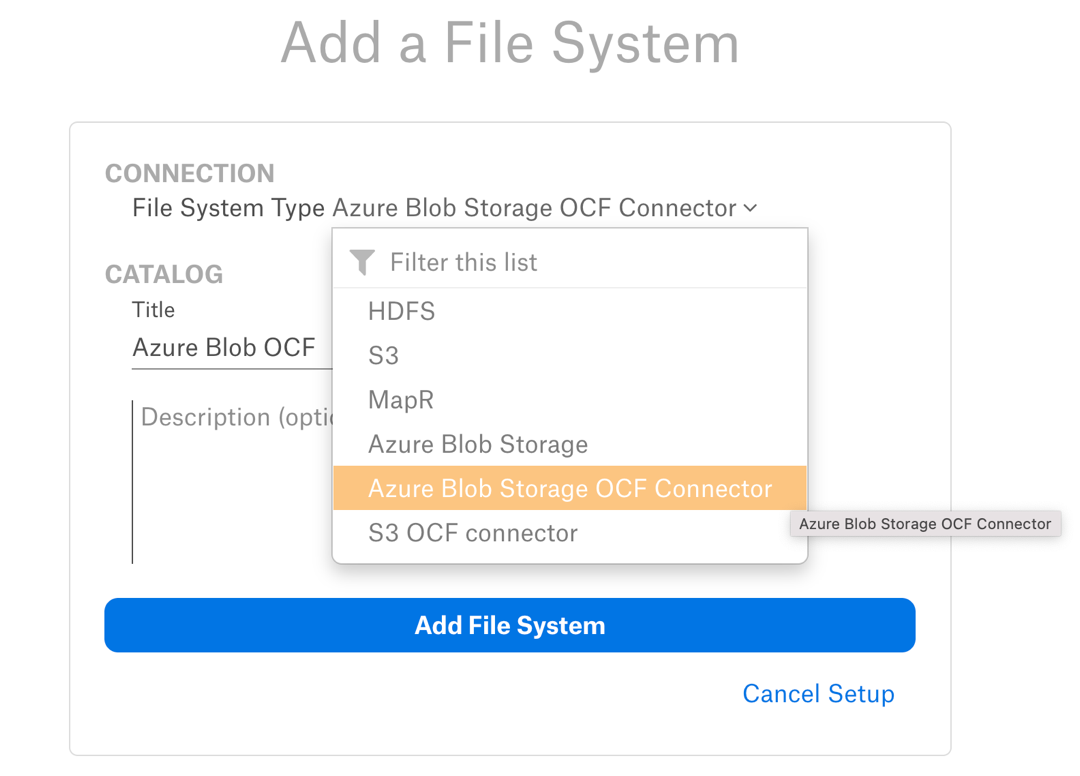
Task: Pick Azure Blob Storage option
Action: click(570, 444)
